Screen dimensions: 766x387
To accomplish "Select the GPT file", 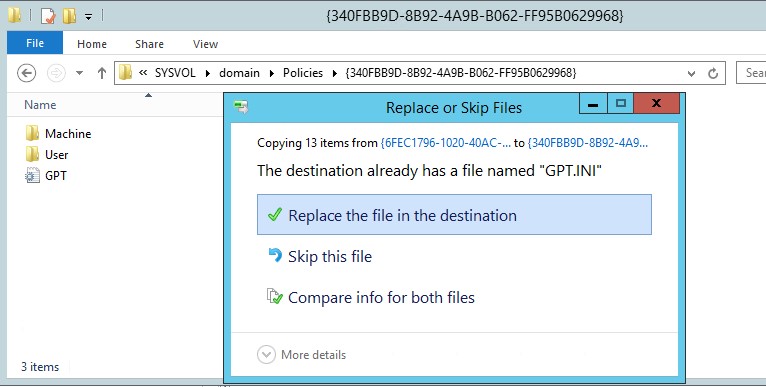I will point(56,175).
